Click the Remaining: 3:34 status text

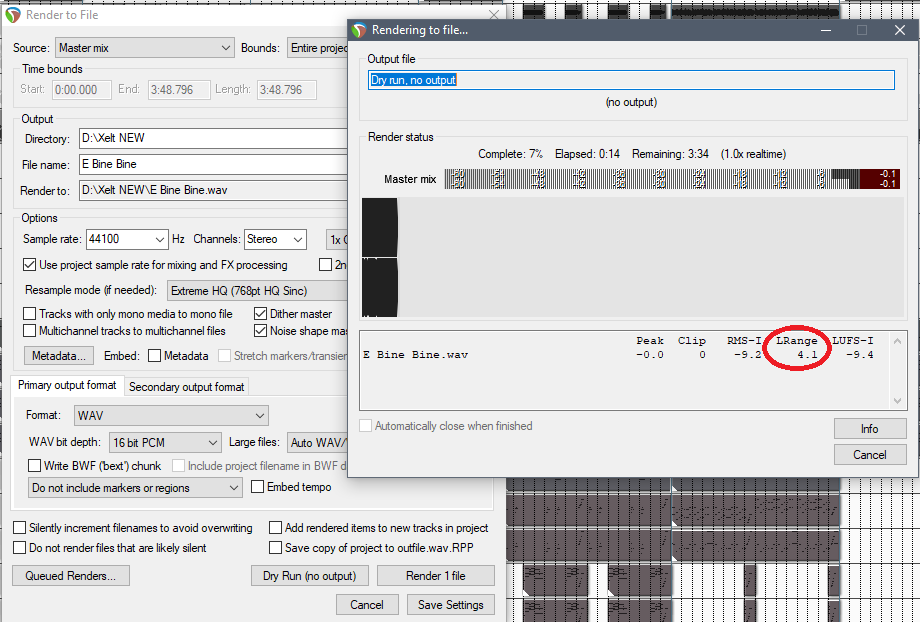coord(670,154)
